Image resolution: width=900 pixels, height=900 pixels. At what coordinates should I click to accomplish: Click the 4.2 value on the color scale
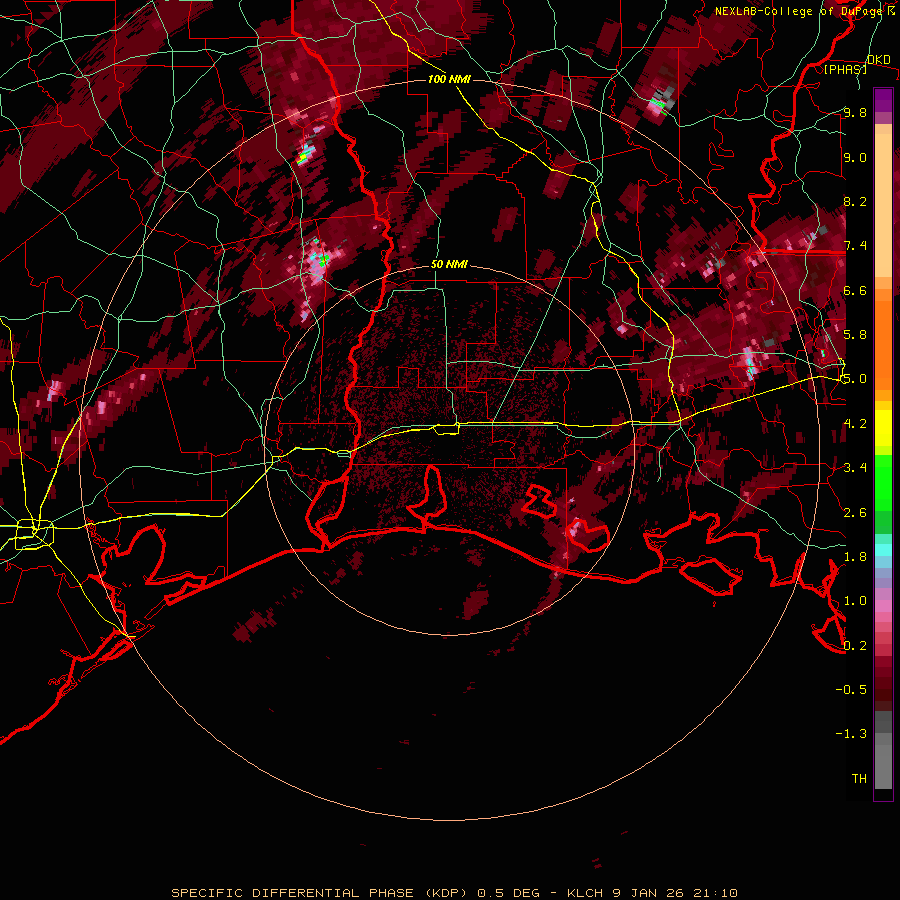[855, 423]
